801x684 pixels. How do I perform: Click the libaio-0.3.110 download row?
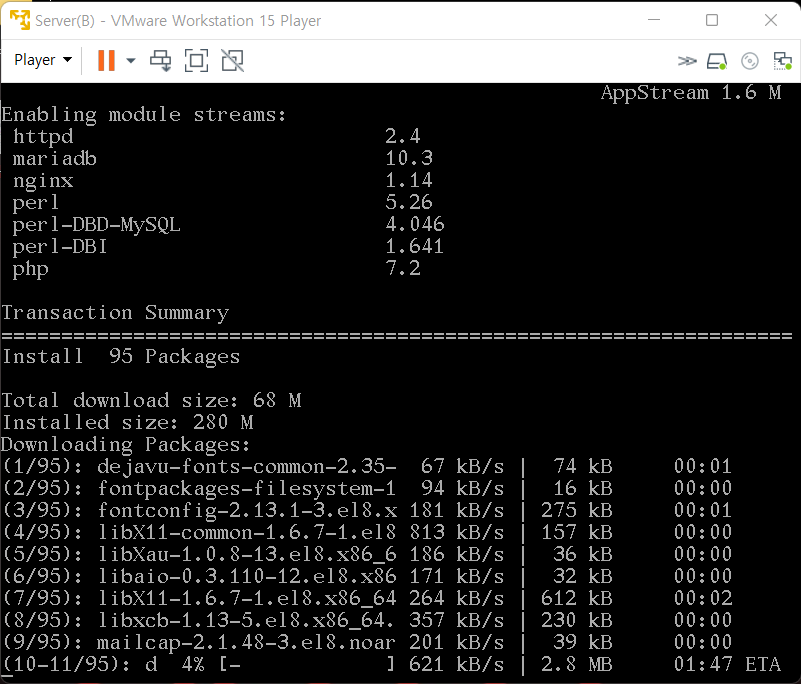367,576
